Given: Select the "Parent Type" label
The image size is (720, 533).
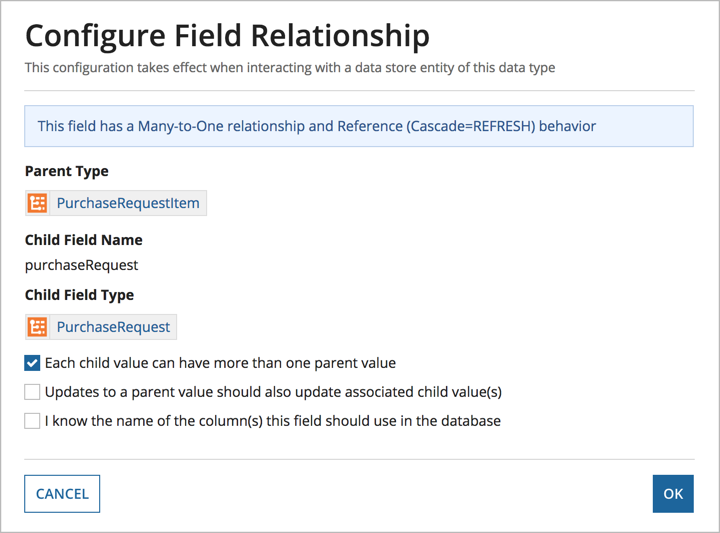Looking at the screenshot, I should pyautogui.click(x=67, y=171).
